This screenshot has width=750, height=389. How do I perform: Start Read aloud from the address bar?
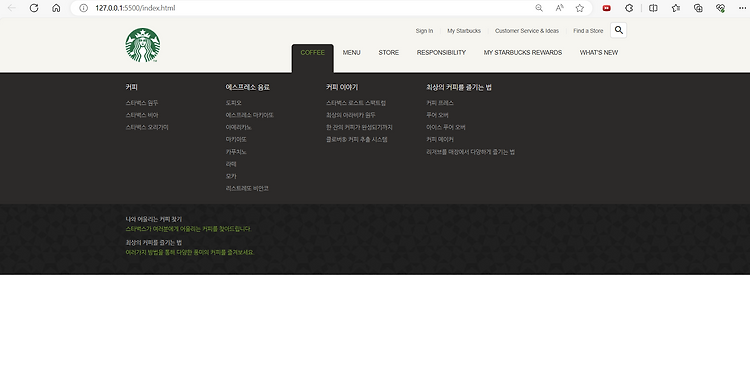click(x=559, y=8)
